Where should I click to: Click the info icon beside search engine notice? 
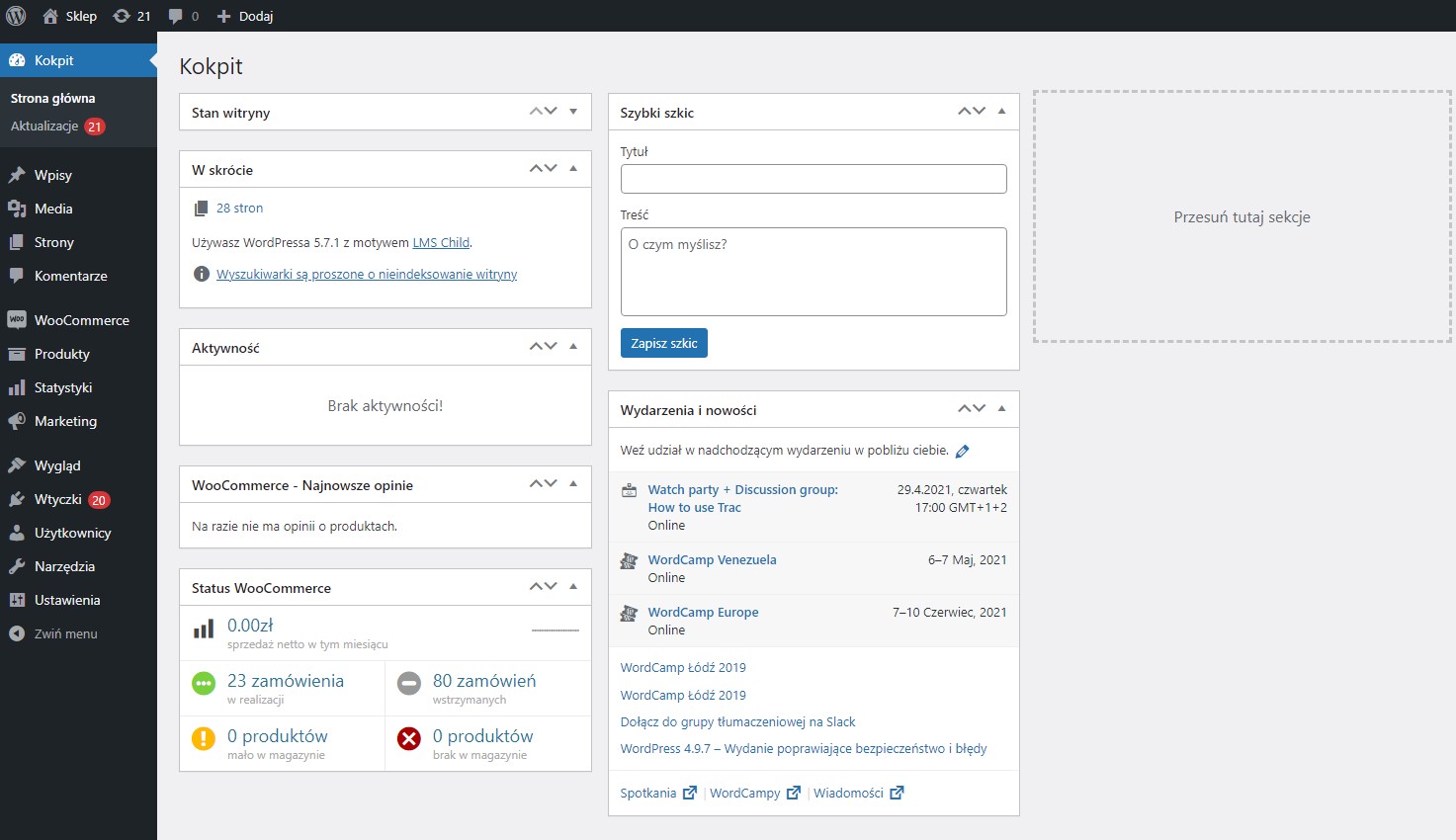[x=202, y=274]
